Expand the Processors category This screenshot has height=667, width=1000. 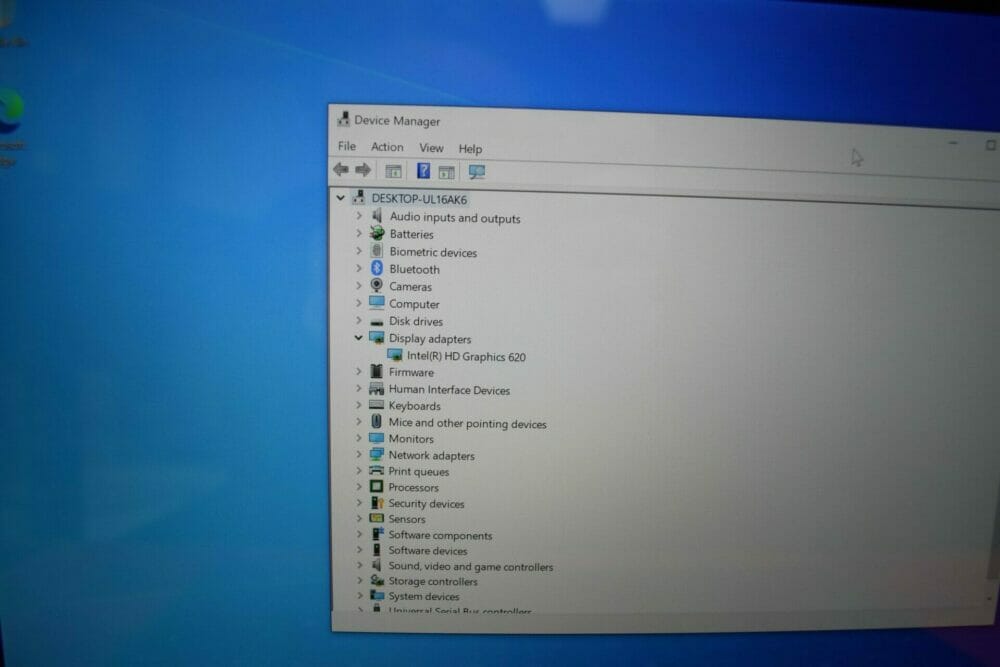pyautogui.click(x=359, y=486)
